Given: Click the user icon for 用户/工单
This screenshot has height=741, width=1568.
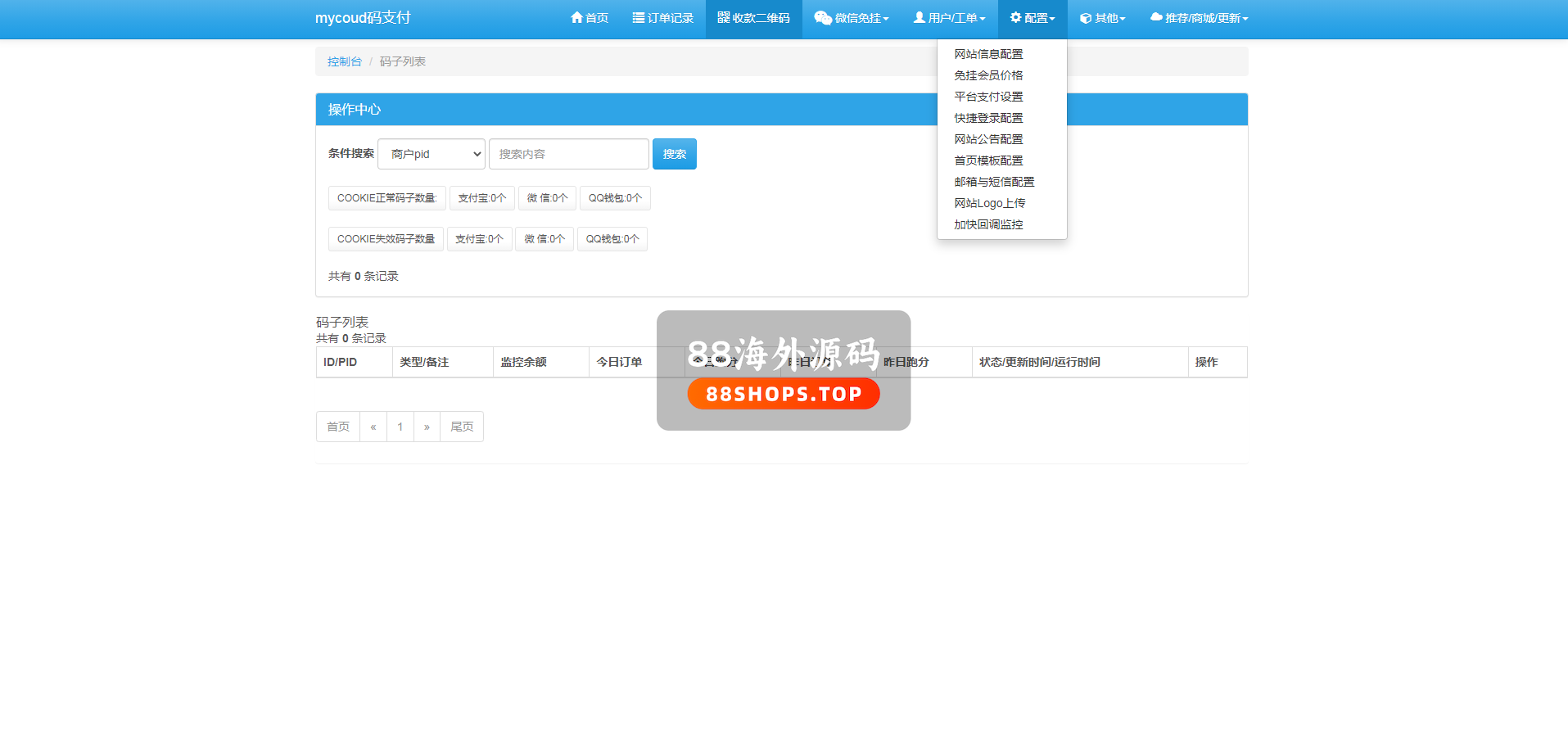Looking at the screenshot, I should (x=920, y=18).
